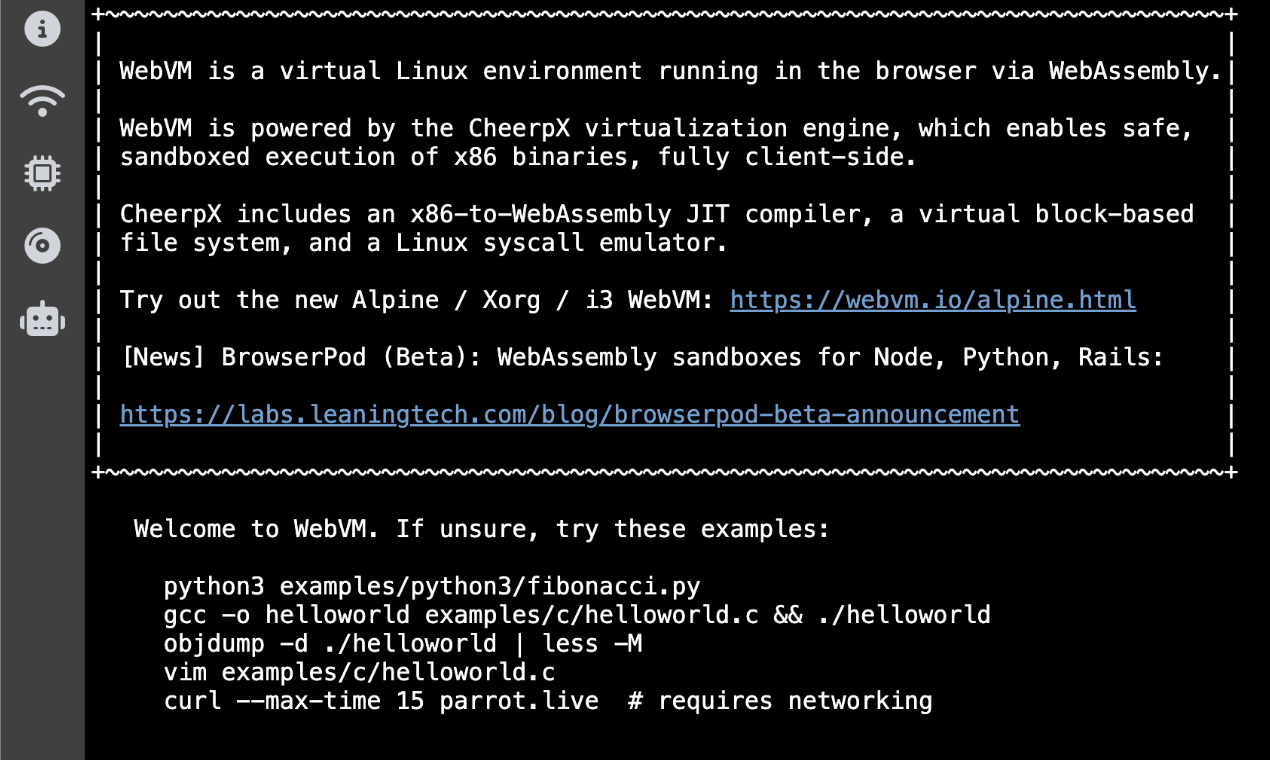Click the curl parrot.live command line

click(x=548, y=700)
